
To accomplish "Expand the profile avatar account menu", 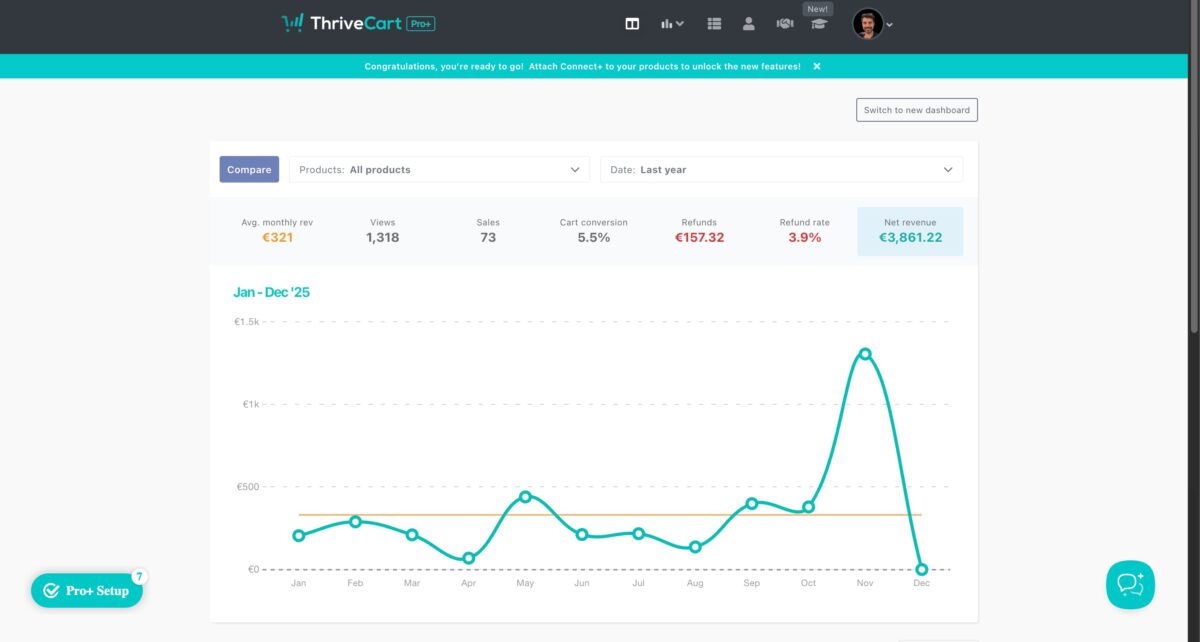I will coord(872,24).
